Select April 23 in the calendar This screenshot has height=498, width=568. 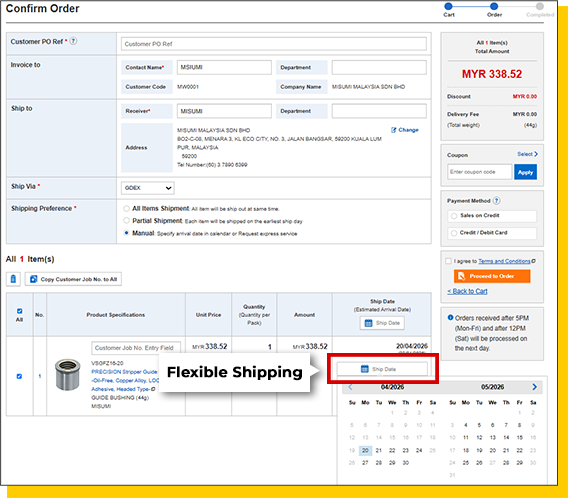(x=405, y=450)
